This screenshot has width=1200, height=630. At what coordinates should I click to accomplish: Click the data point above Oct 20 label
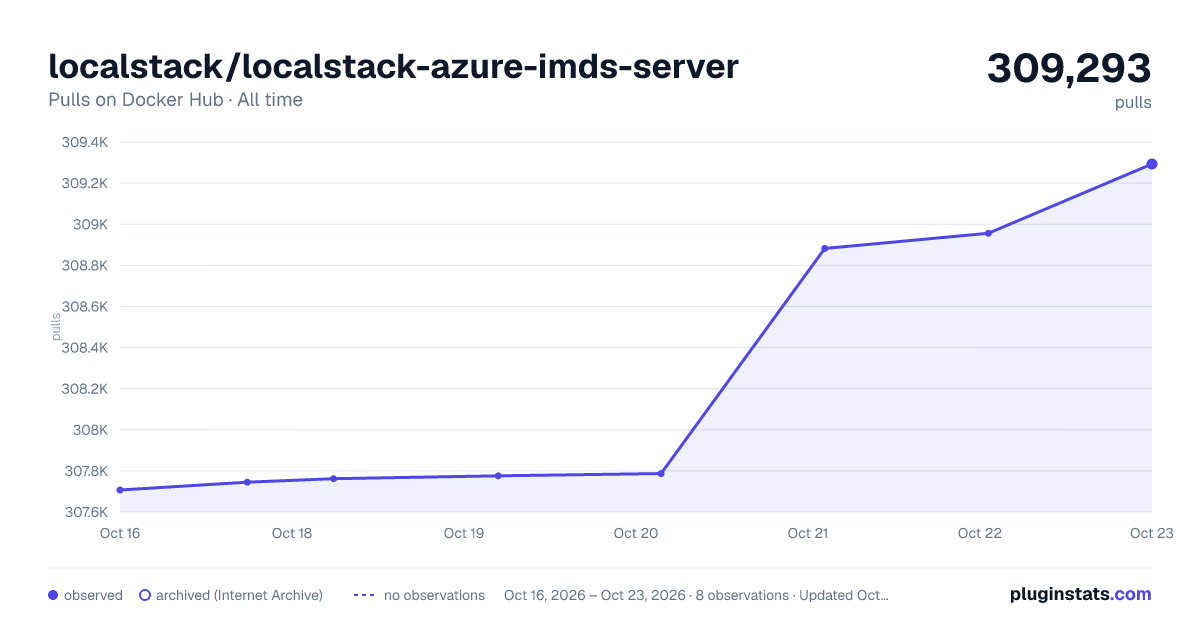pyautogui.click(x=661, y=473)
